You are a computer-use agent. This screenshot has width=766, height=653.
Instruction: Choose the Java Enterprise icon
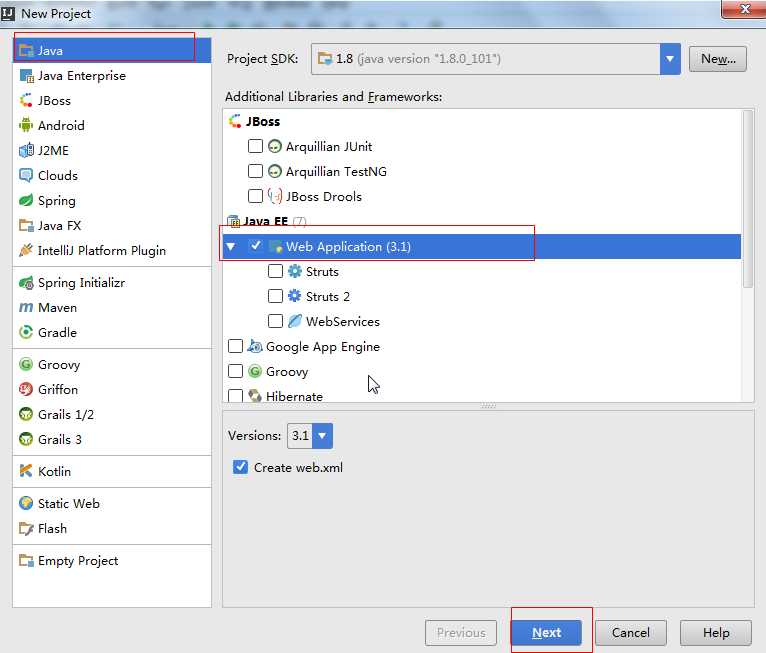pos(26,76)
